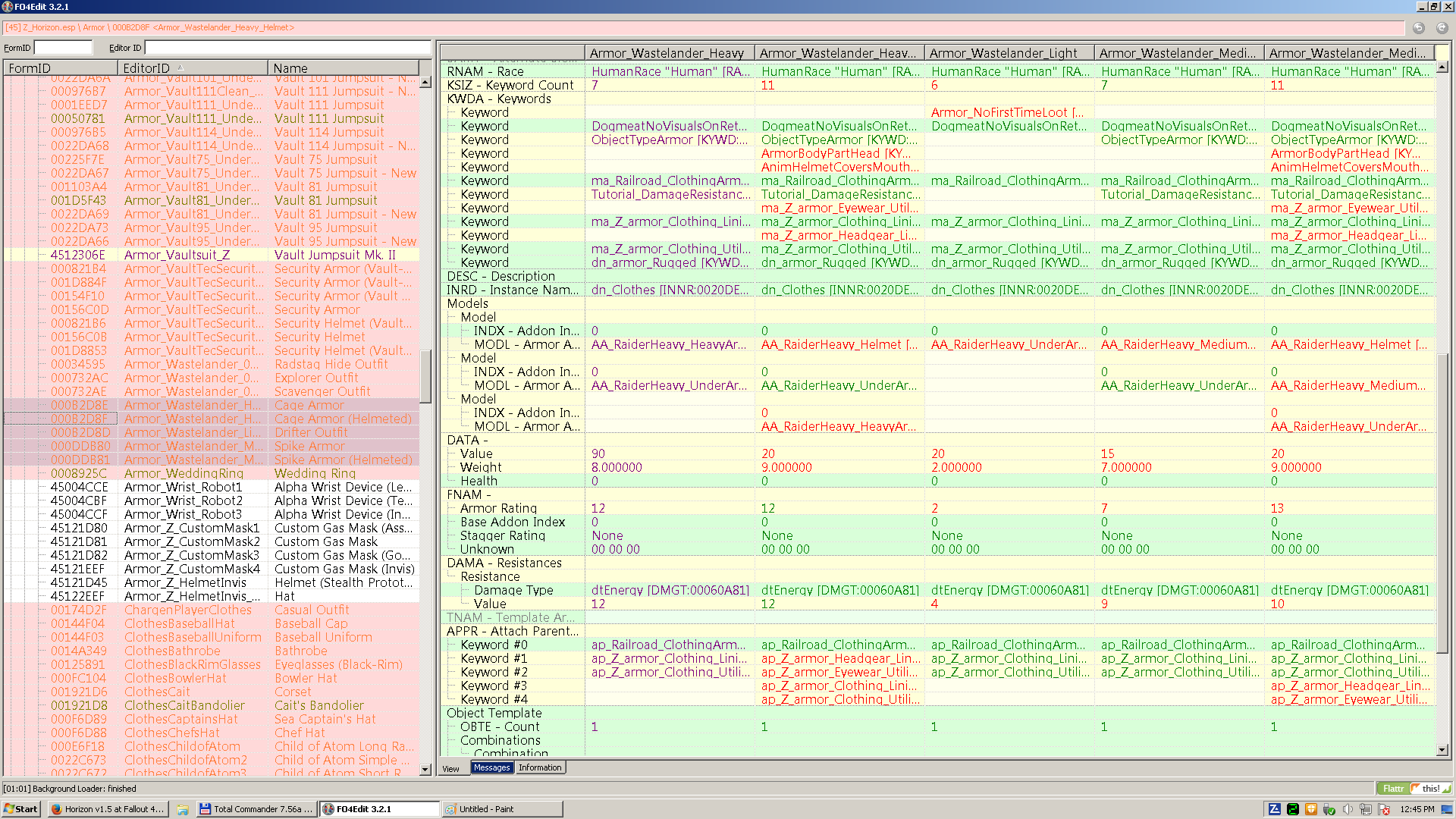Switch to the Information tab

(x=540, y=767)
